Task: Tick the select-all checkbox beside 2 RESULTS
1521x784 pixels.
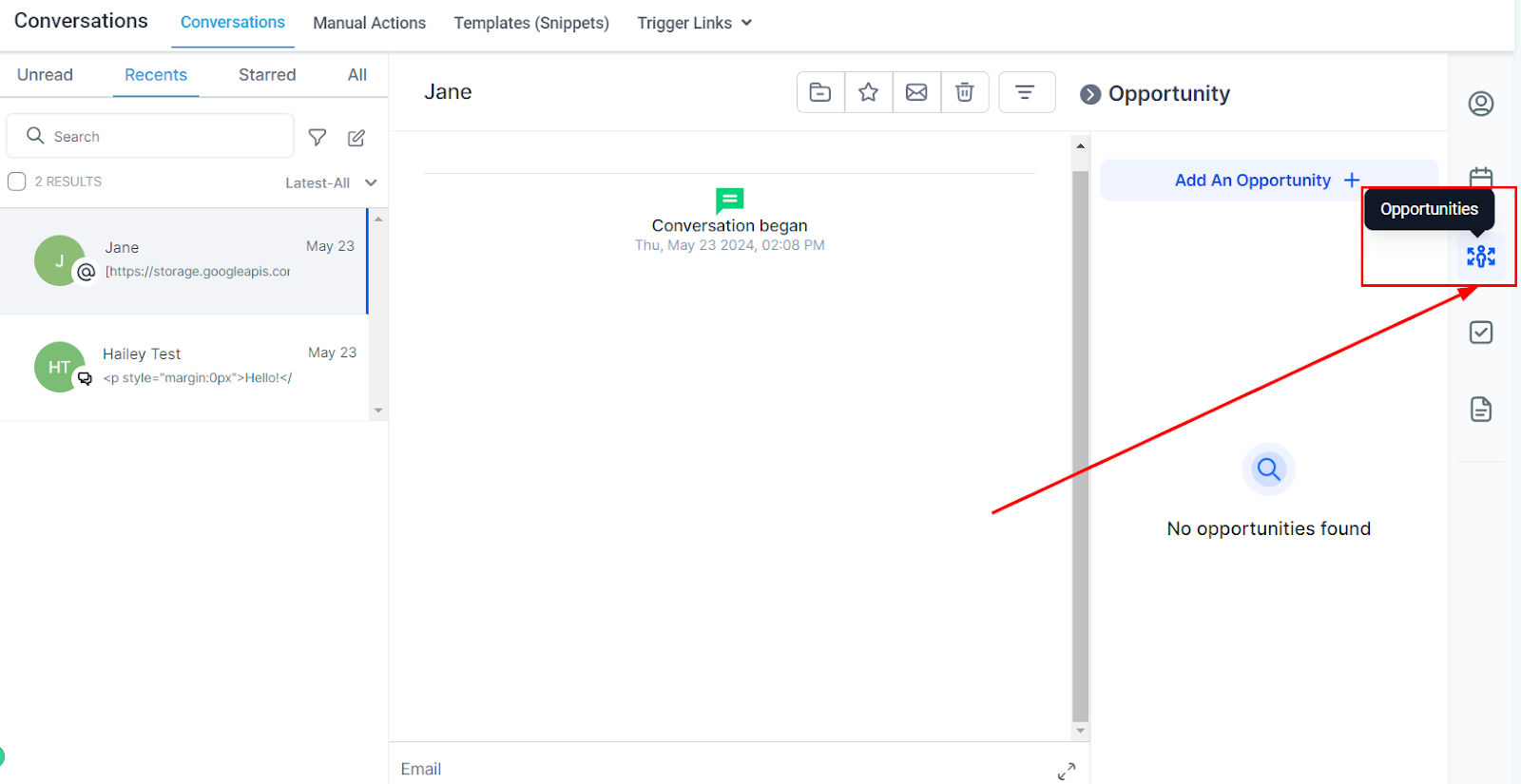Action: pos(17,182)
